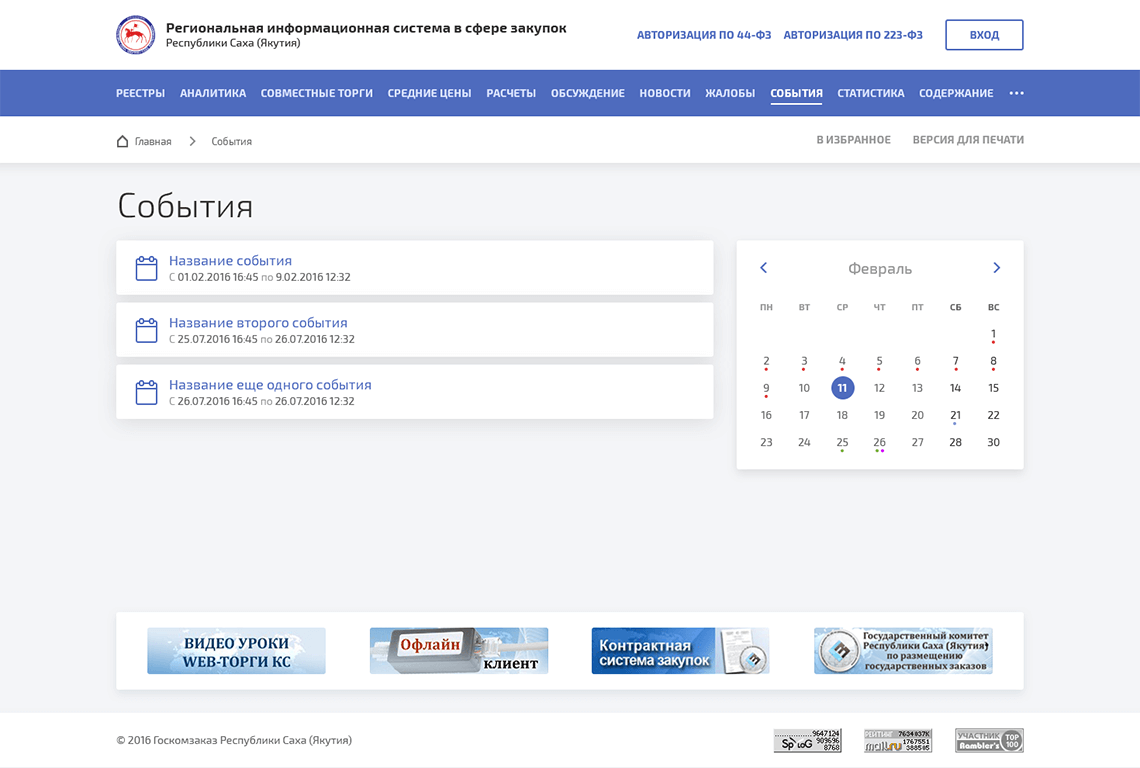Open the SpyLOG counter badge
Screen dimensions: 1140x768
coord(807,740)
